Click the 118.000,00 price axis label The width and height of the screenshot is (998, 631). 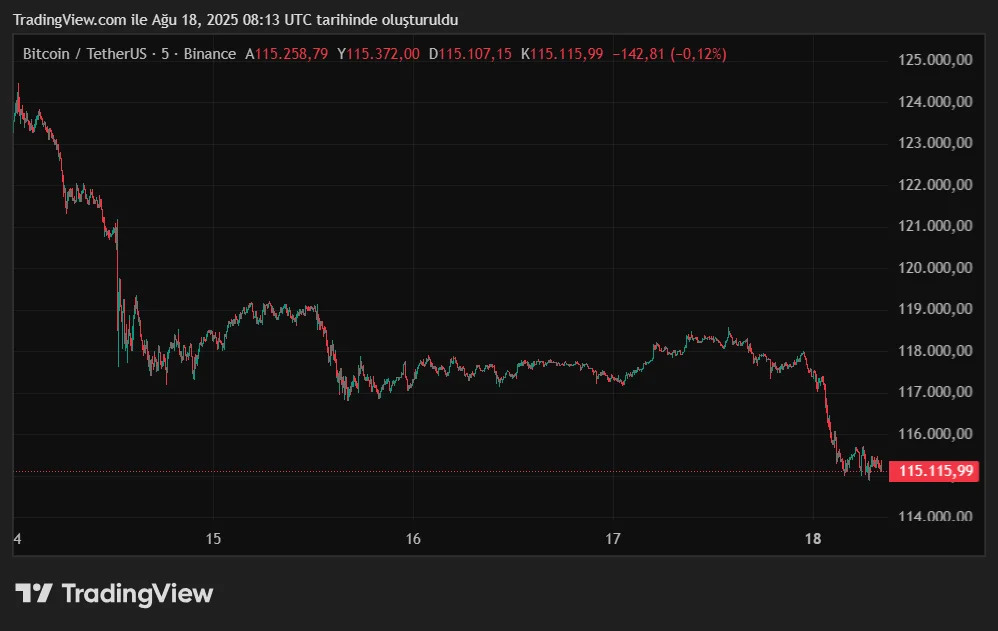935,351
